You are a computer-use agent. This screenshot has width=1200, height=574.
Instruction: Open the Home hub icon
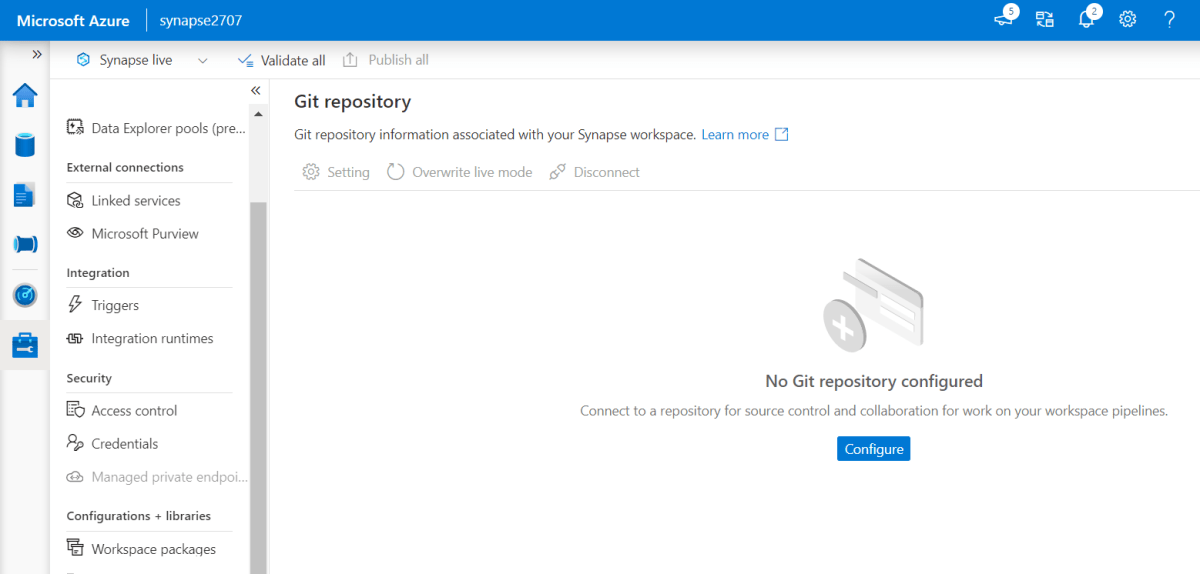[25, 95]
